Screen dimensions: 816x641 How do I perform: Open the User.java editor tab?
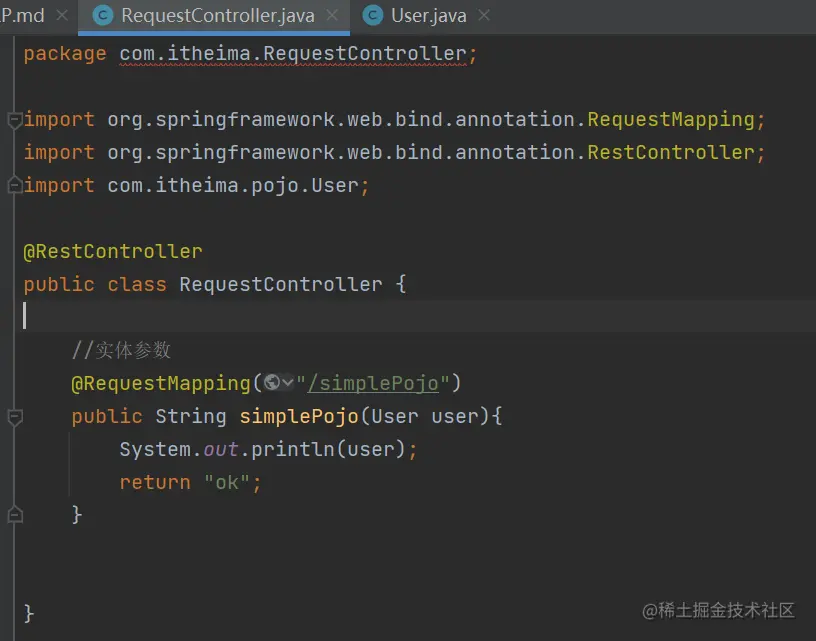pos(428,16)
